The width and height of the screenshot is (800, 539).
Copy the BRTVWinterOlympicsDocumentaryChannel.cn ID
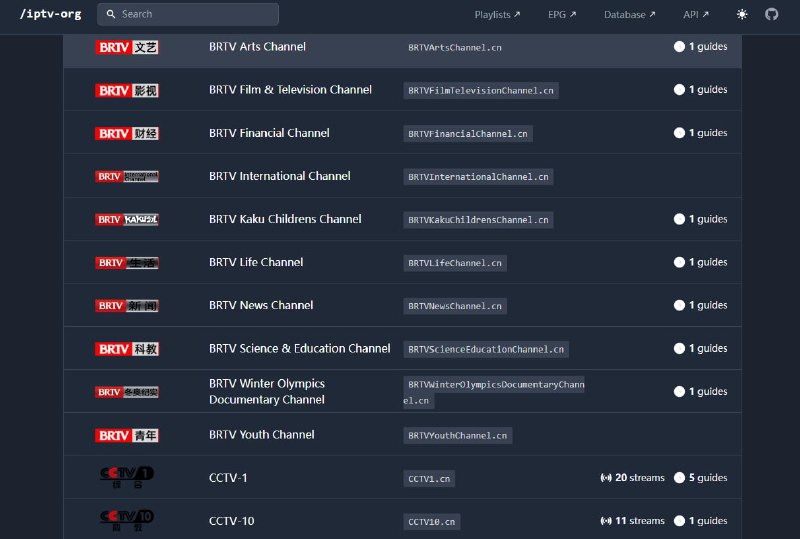494,393
